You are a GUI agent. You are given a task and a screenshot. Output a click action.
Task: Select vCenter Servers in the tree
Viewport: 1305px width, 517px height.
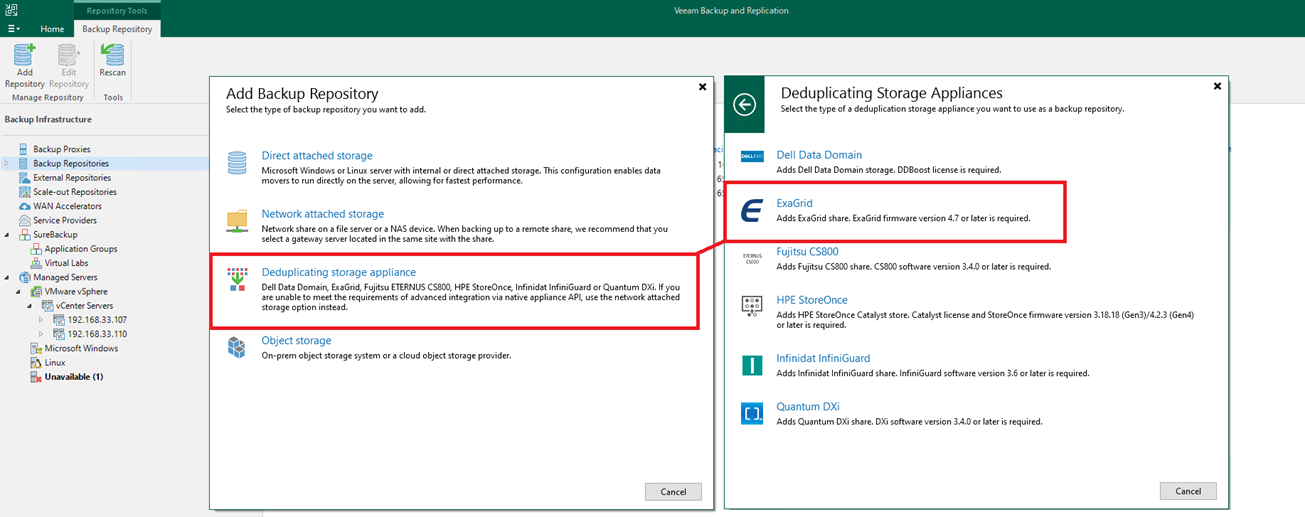85,306
